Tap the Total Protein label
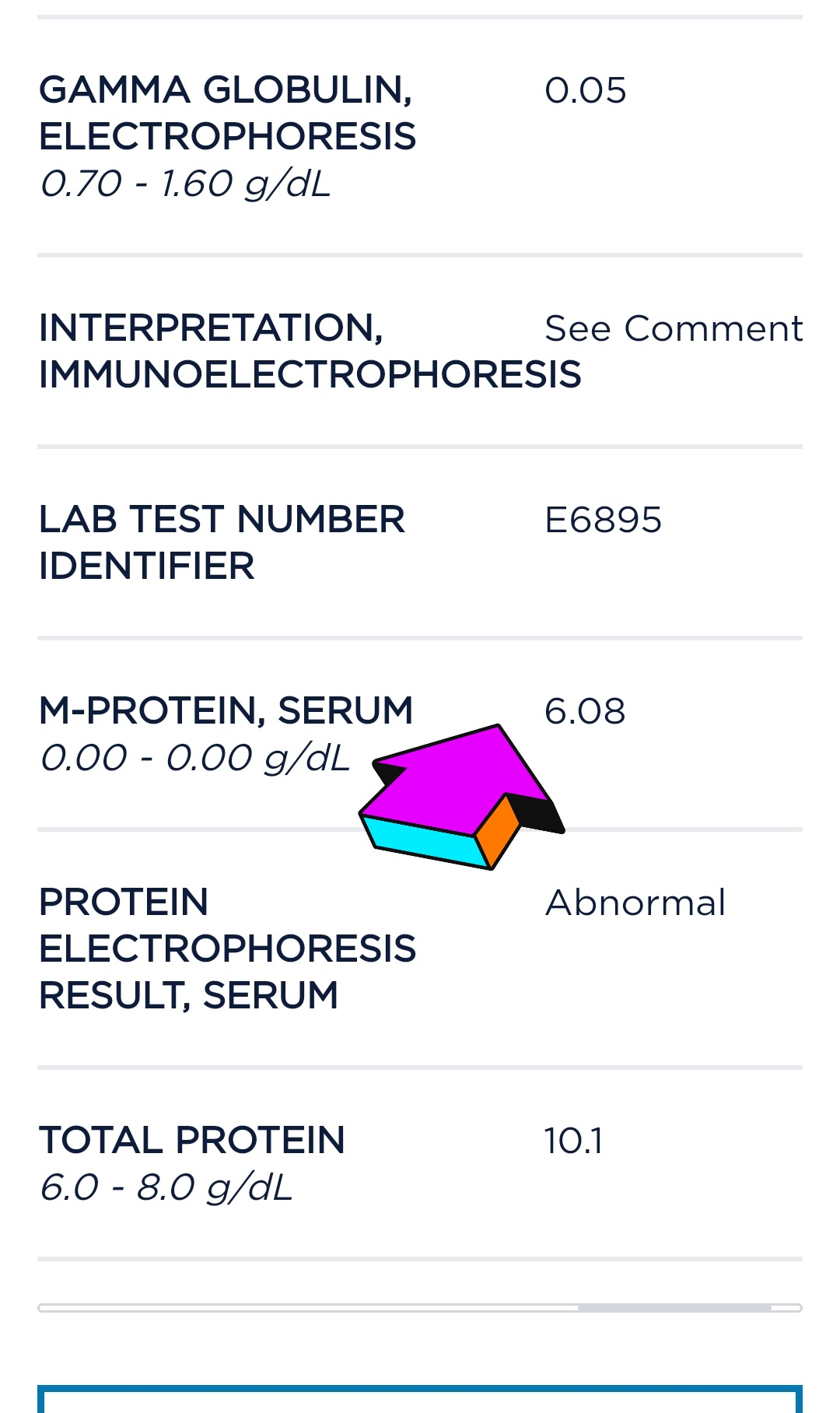The height and width of the screenshot is (1413, 840). (192, 1140)
